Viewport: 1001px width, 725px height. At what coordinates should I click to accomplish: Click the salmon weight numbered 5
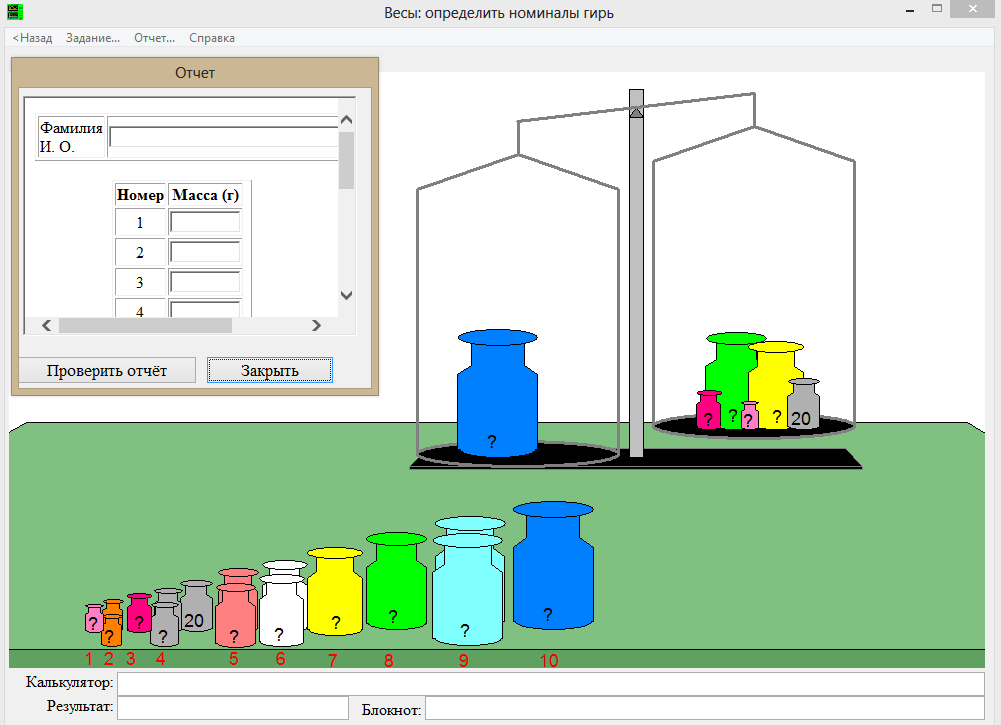tap(236, 610)
